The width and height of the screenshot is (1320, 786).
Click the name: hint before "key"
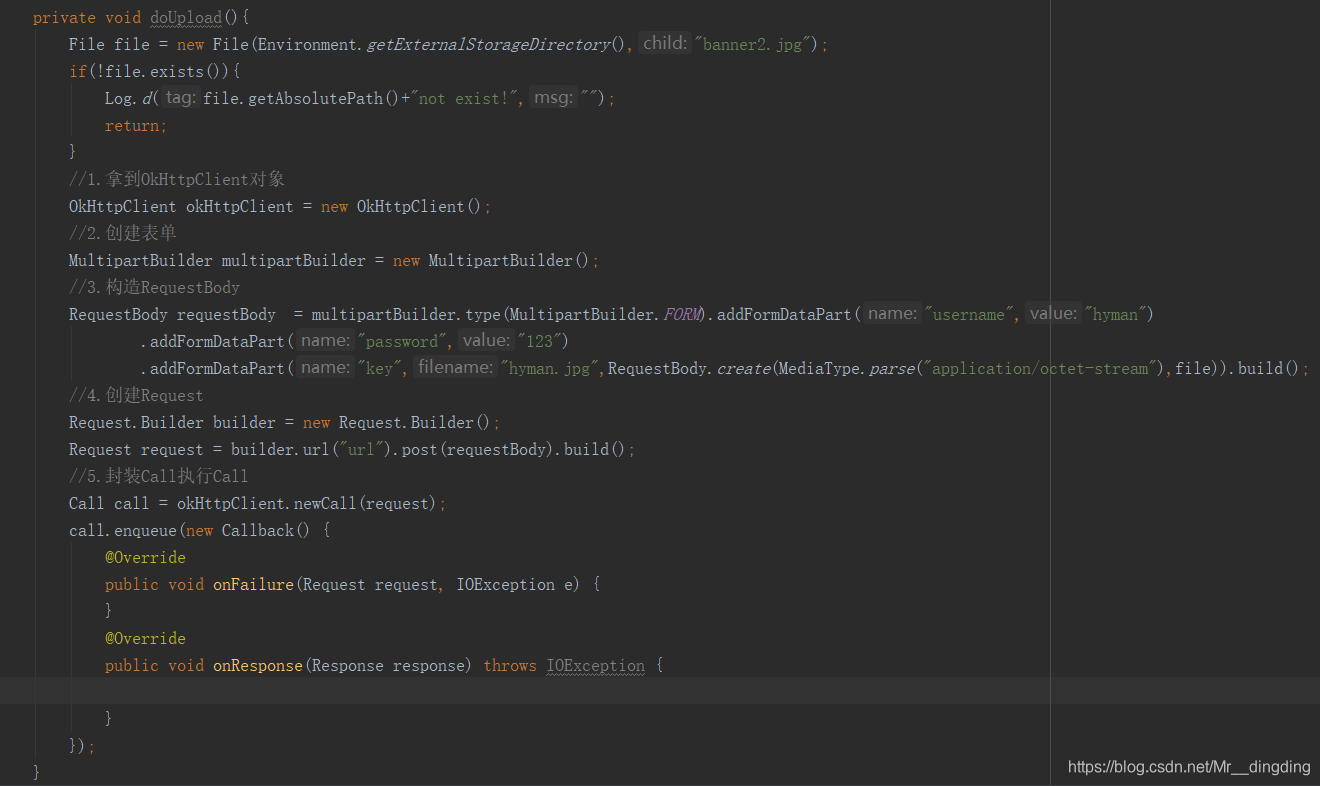point(325,368)
